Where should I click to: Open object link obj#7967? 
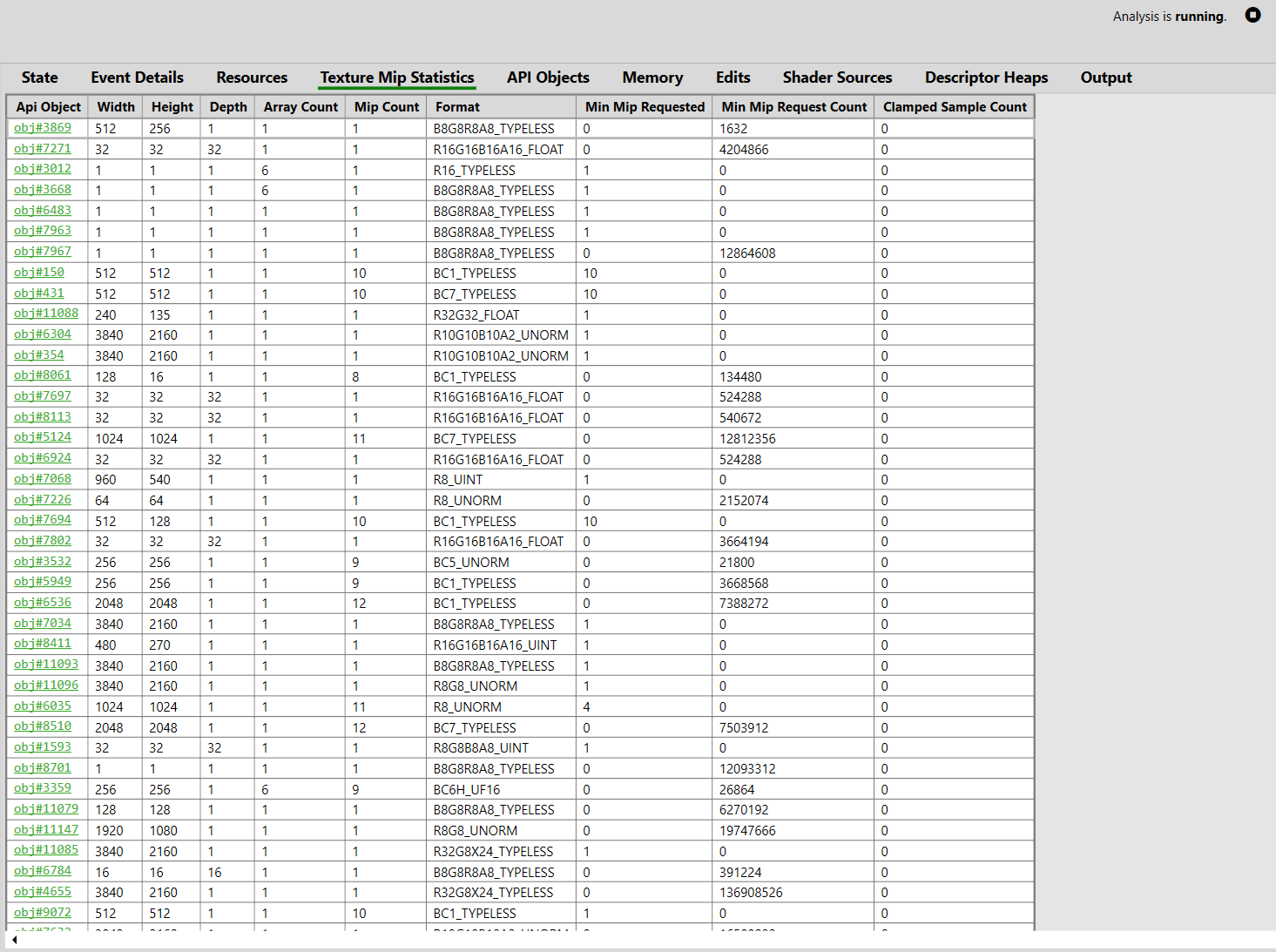coord(43,252)
